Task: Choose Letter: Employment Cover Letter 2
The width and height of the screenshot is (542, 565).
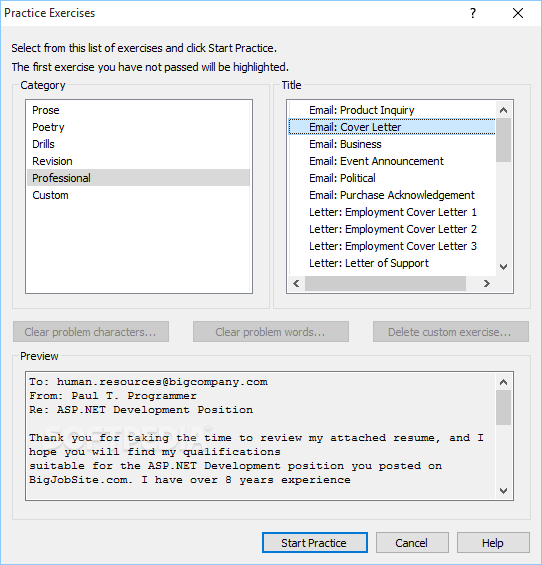Action: coord(392,229)
